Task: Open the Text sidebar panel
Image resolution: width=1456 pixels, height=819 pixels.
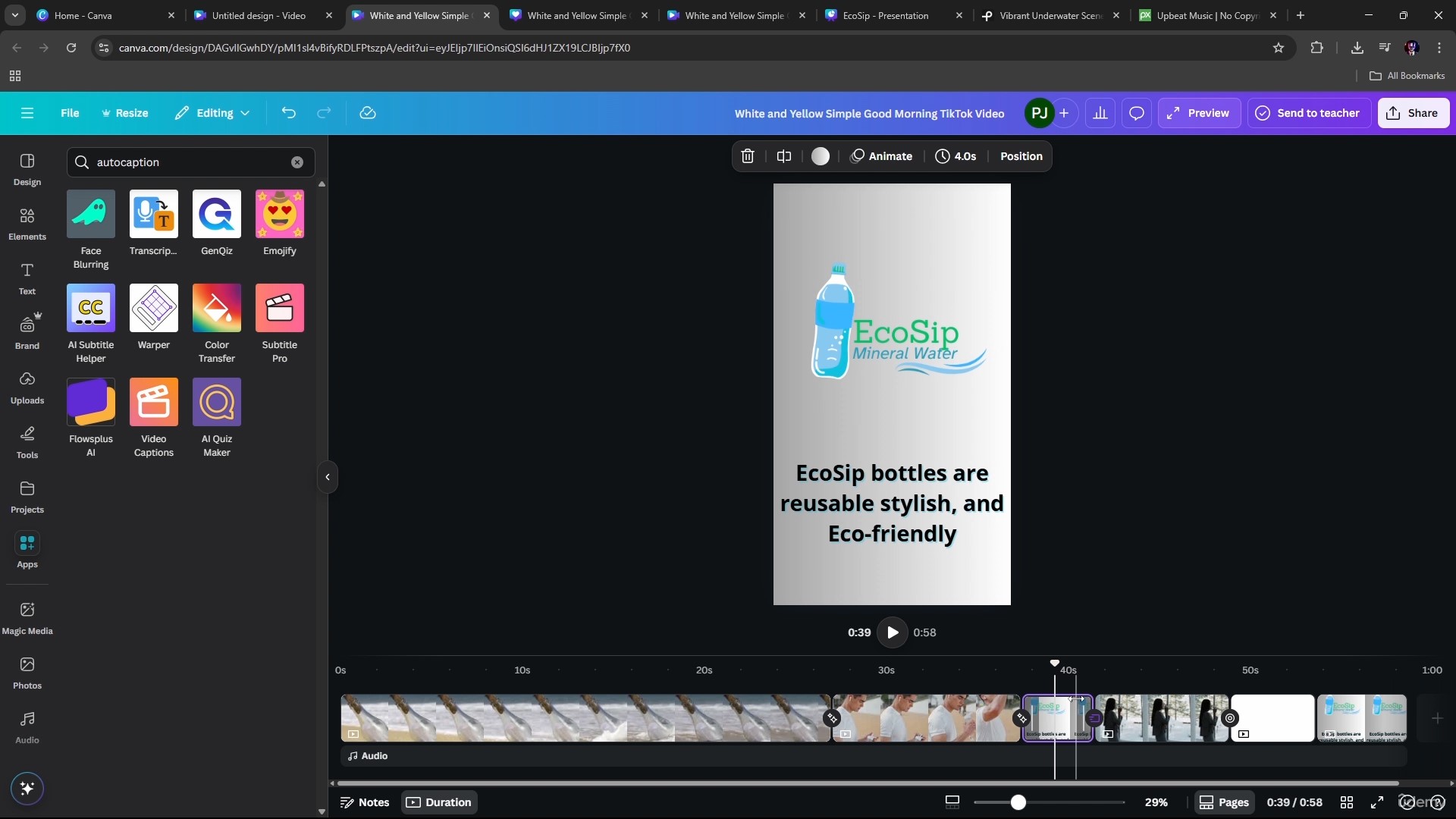Action: pos(27,278)
